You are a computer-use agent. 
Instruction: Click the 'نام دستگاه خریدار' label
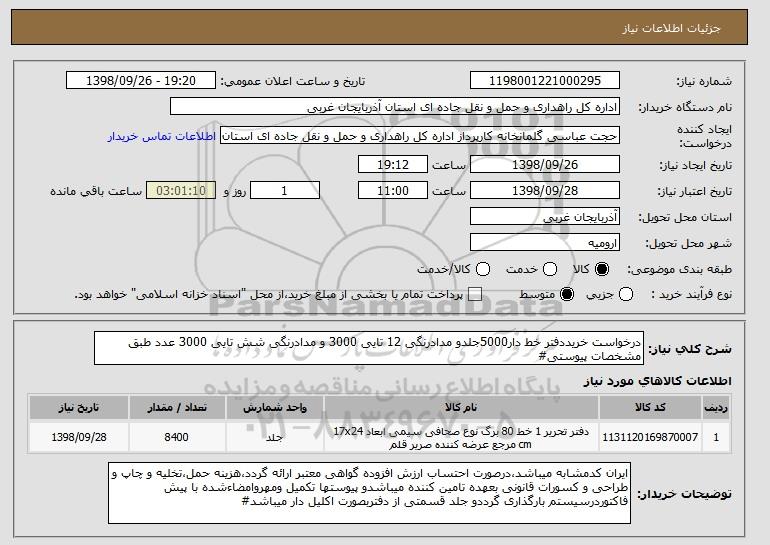click(x=685, y=107)
